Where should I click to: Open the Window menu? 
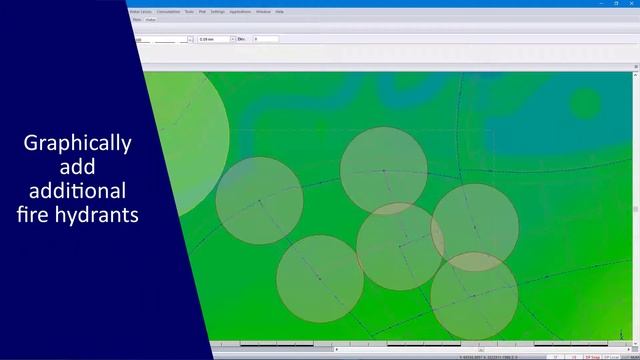click(x=263, y=12)
